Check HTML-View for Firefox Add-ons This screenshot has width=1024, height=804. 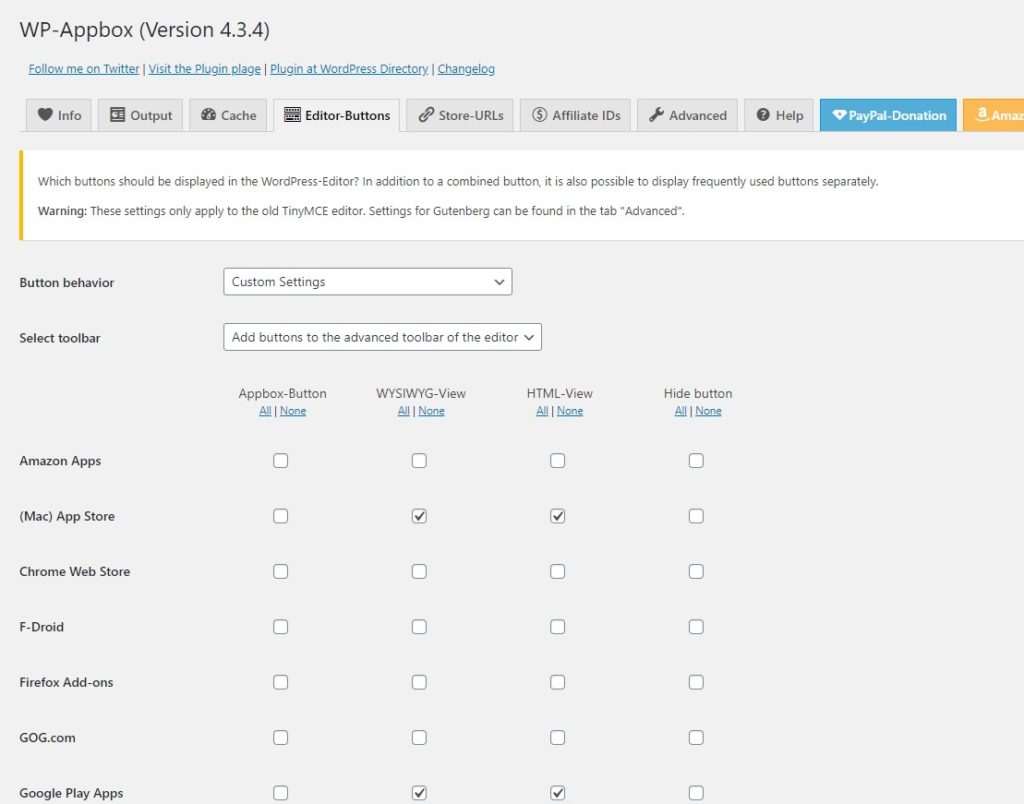pyautogui.click(x=558, y=682)
